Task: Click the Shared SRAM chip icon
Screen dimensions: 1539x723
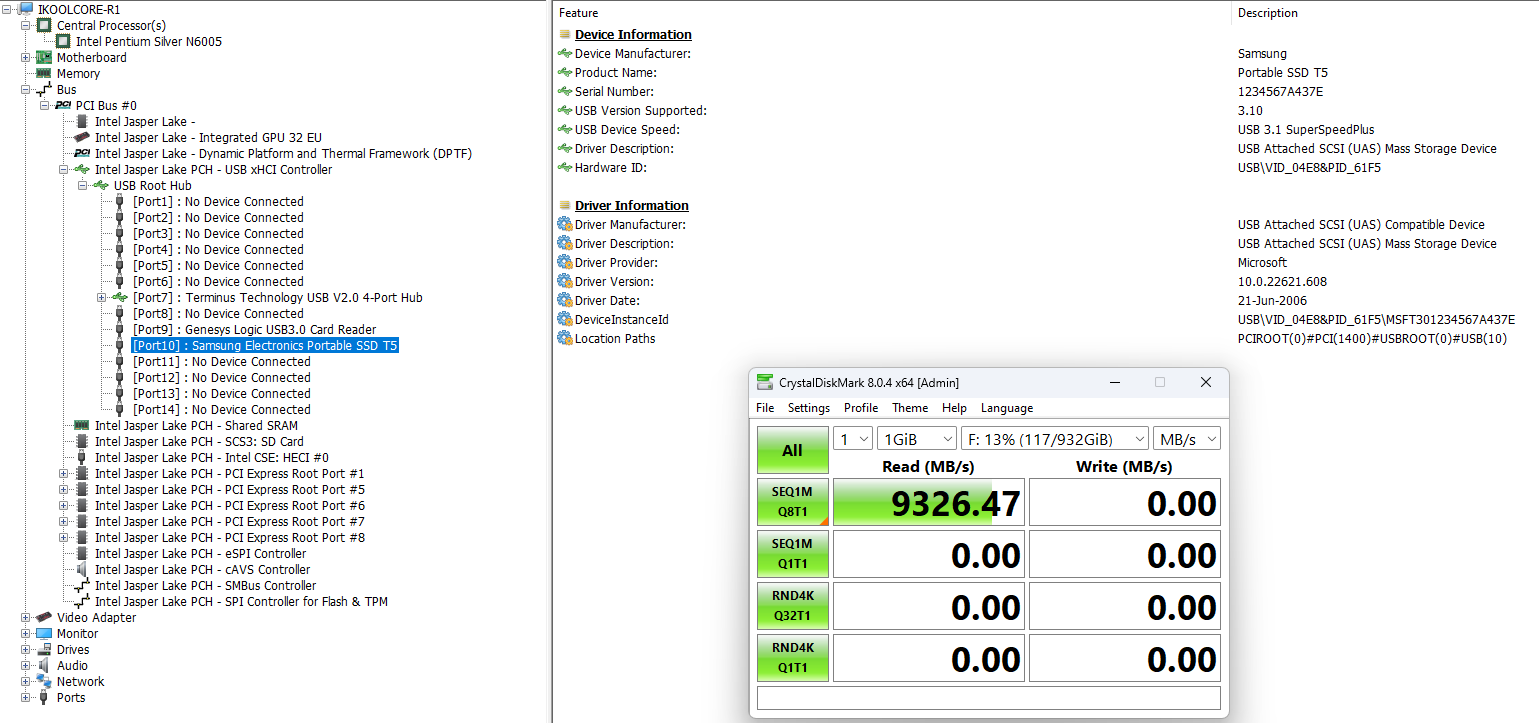Action: [x=82, y=425]
